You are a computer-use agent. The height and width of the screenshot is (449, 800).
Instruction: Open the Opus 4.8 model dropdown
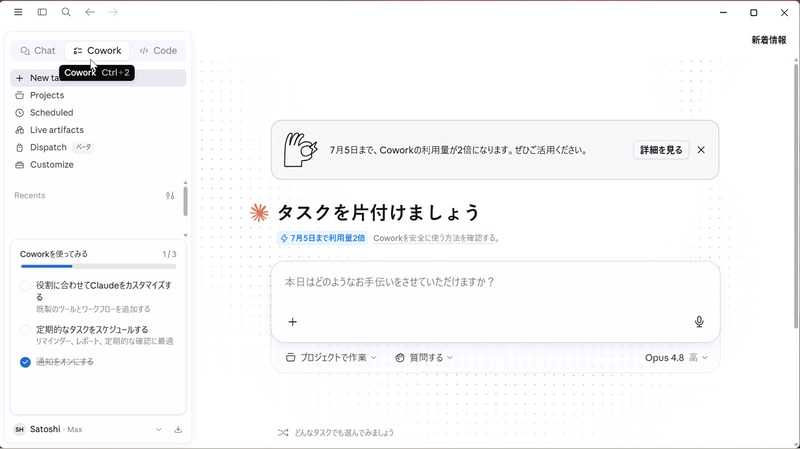pyautogui.click(x=676, y=358)
